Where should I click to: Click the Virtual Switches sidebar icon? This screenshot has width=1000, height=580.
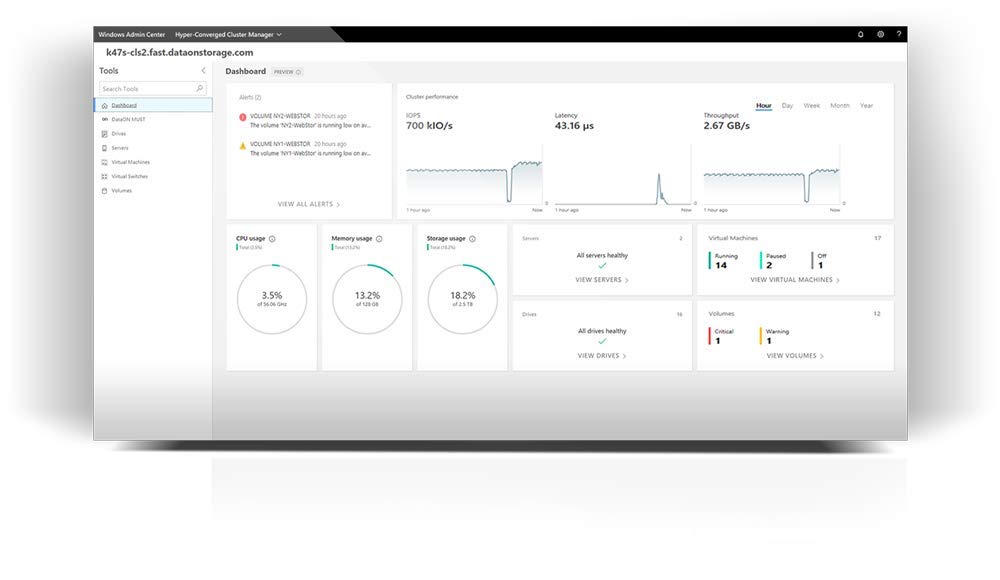pyautogui.click(x=105, y=176)
